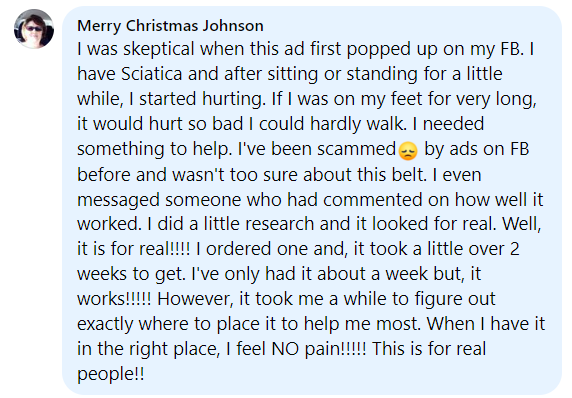Click the word 'messaged' in the comment
The width and height of the screenshot is (572, 398).
[118, 201]
